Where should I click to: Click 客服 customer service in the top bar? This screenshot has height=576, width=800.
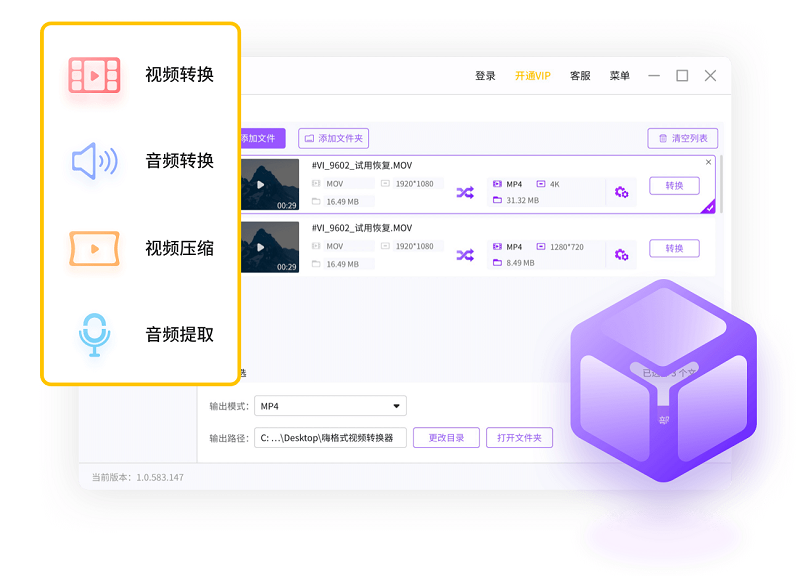(578, 75)
